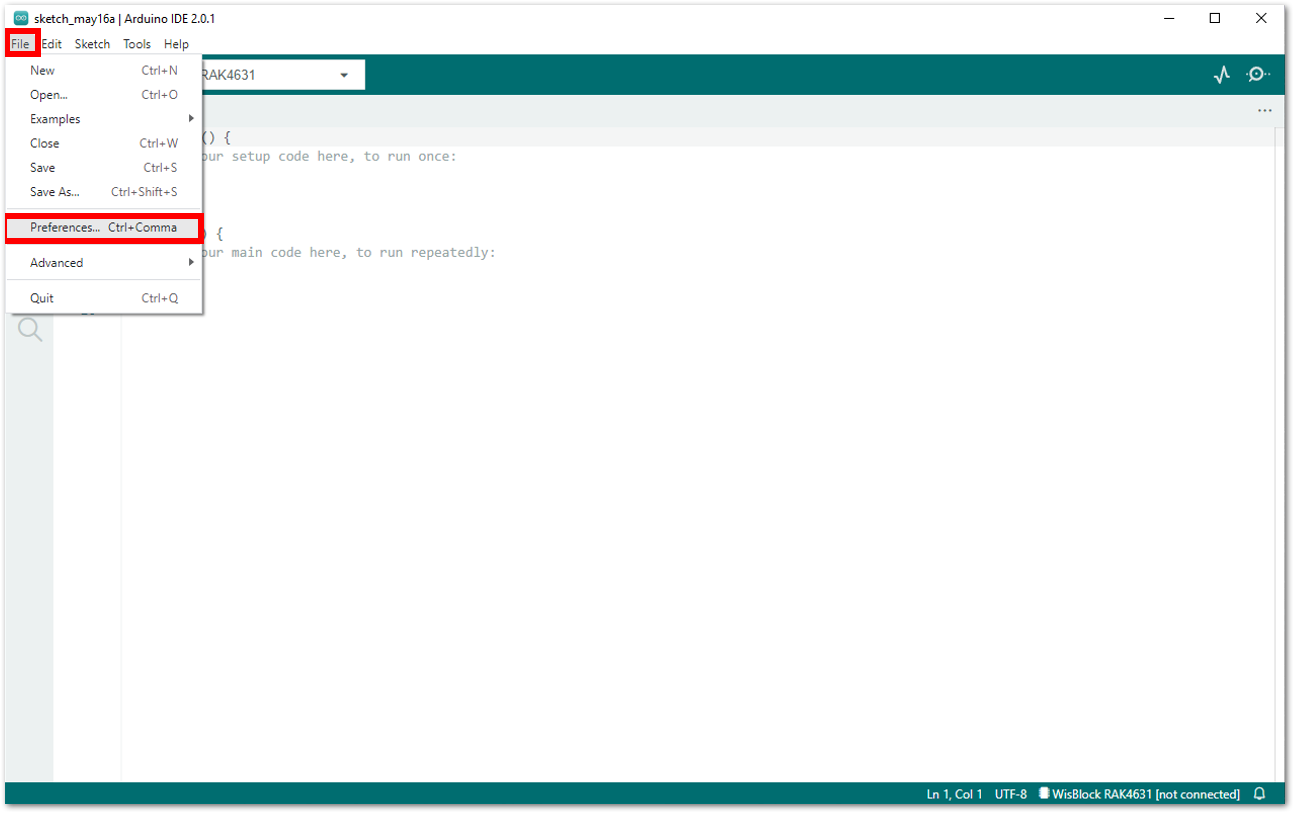Click WisBlock RAK4631 [not connected] status
The width and height of the screenshot is (1294, 813).
pyautogui.click(x=1138, y=794)
